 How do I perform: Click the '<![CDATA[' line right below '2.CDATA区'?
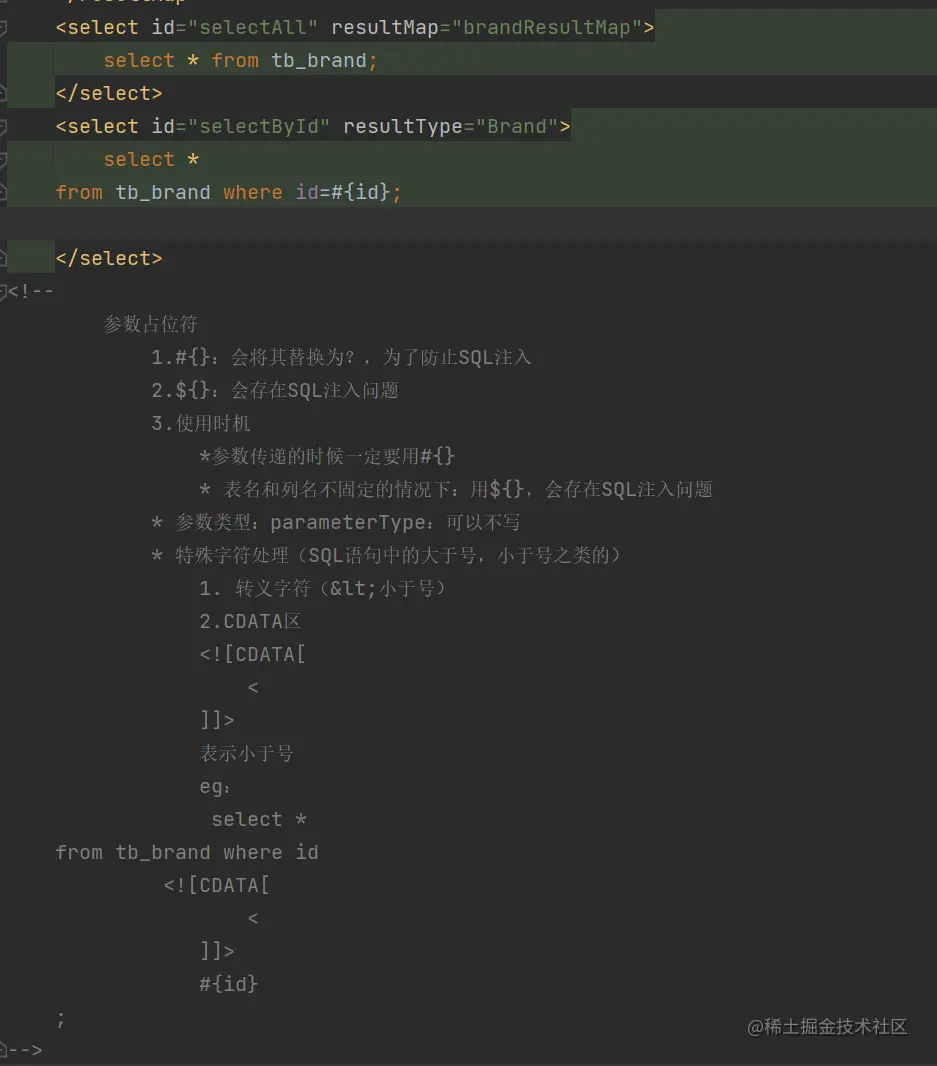252,655
